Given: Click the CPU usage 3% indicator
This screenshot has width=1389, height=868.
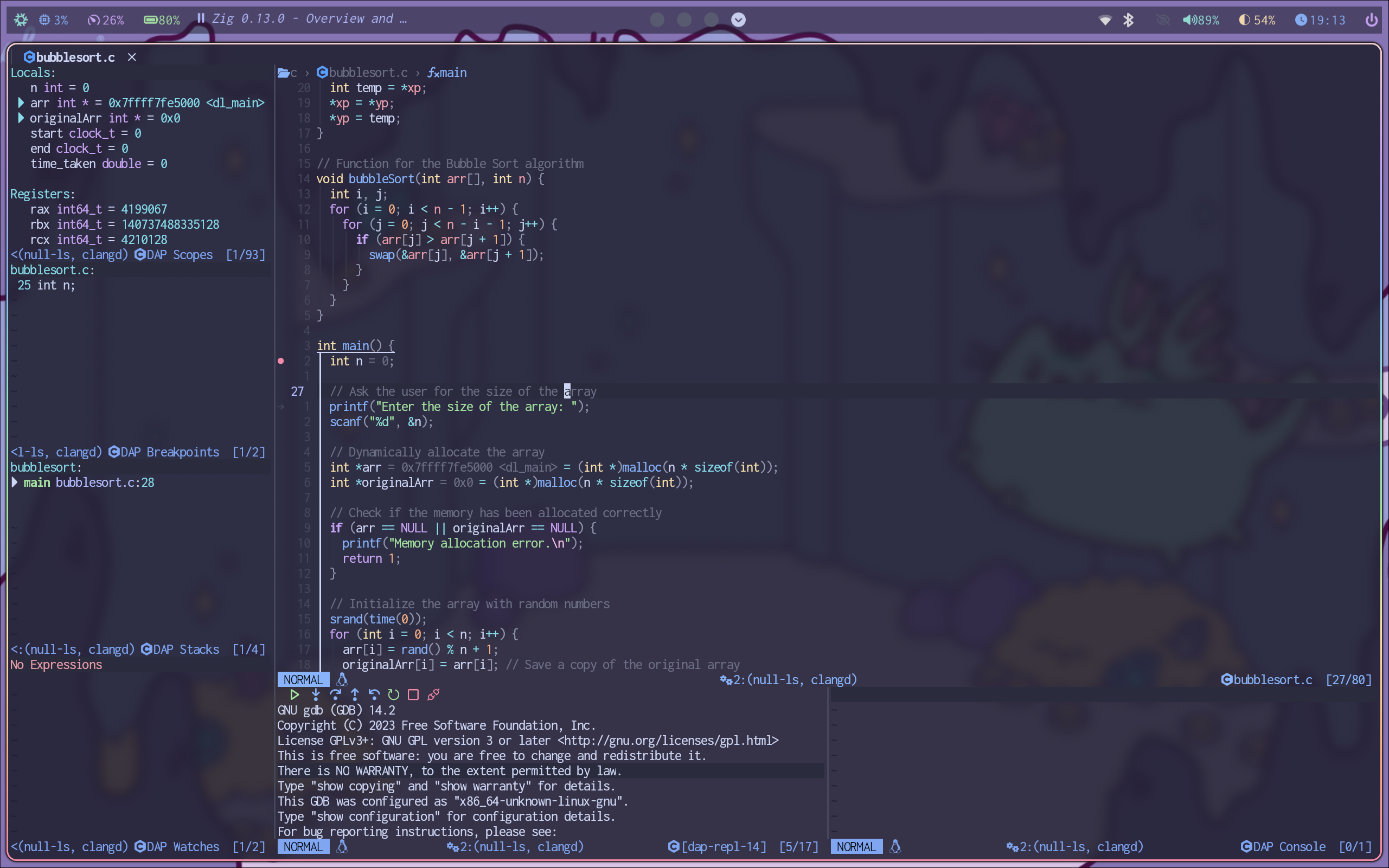Looking at the screenshot, I should click(53, 20).
